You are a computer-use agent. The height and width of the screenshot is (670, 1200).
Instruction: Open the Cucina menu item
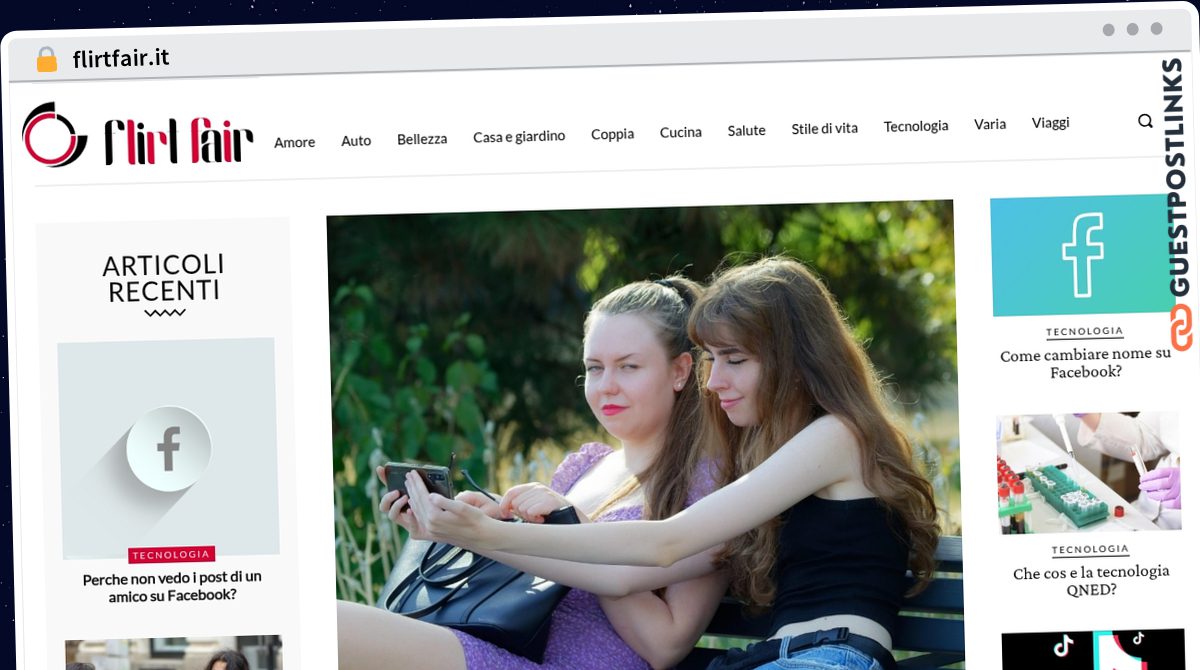[x=681, y=132]
